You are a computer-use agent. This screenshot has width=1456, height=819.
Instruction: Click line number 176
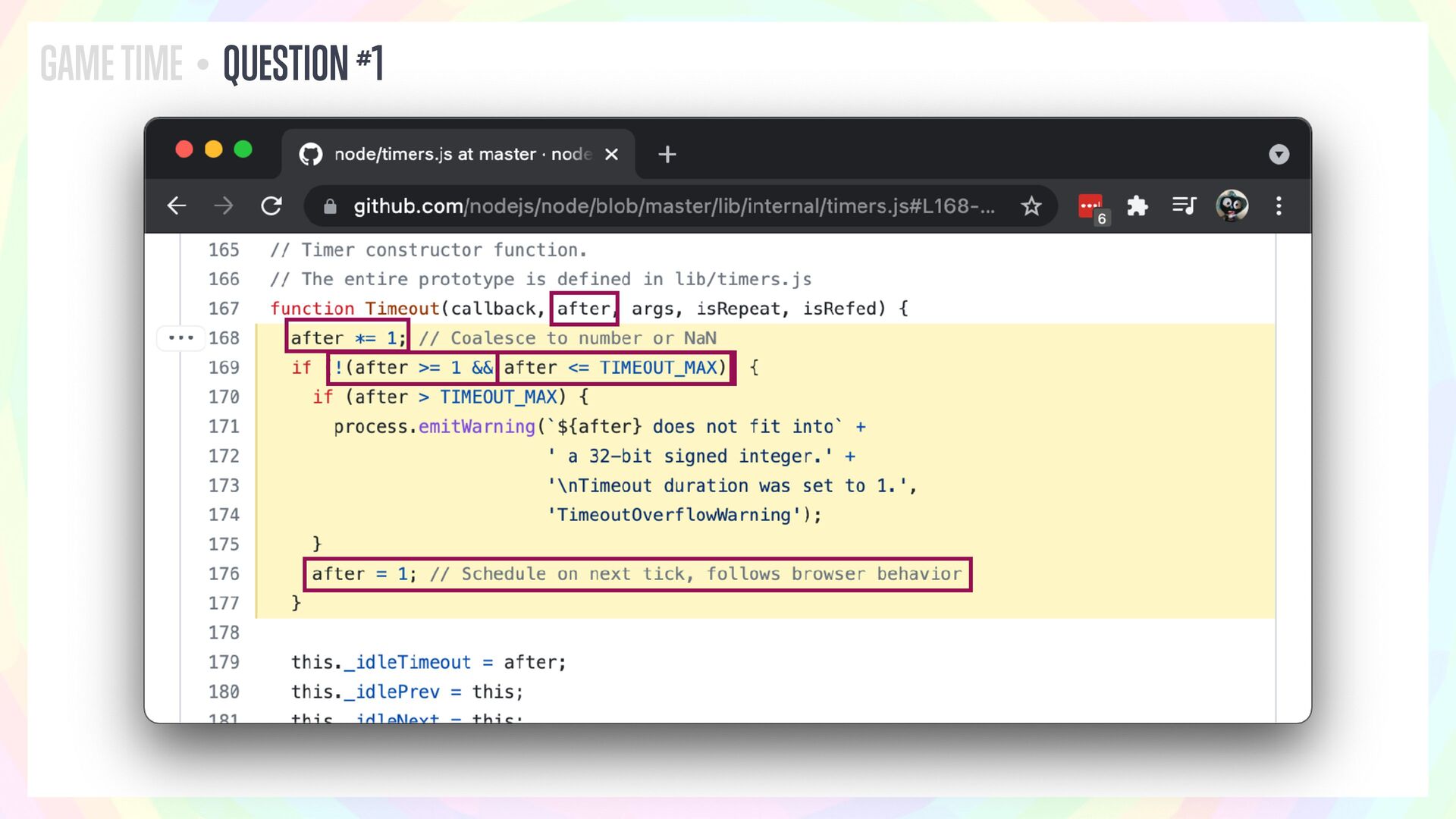224,574
